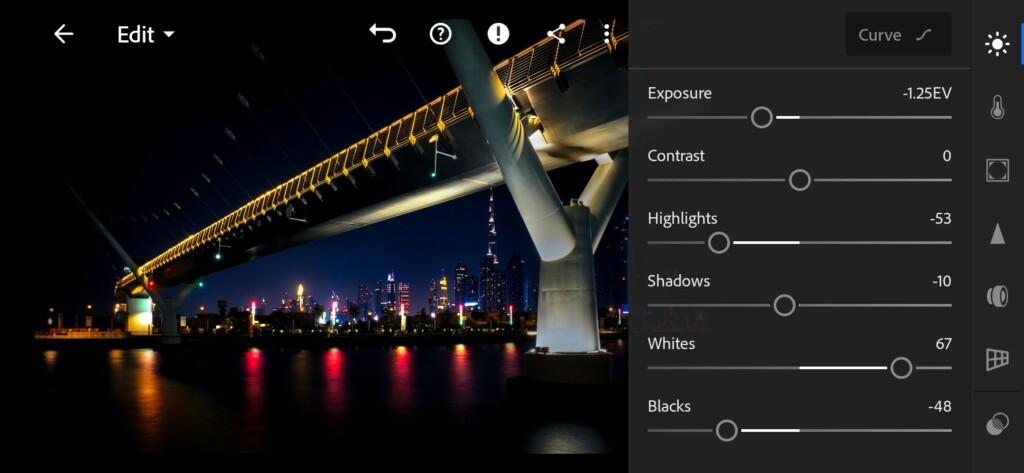Open the help question mark icon
The width and height of the screenshot is (1024, 473).
pos(441,34)
